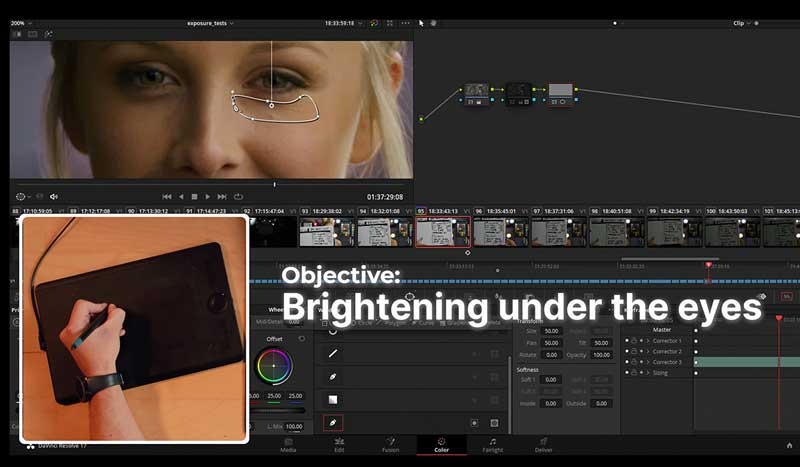Edit the Inside softness field
800x467 pixels.
coord(551,403)
